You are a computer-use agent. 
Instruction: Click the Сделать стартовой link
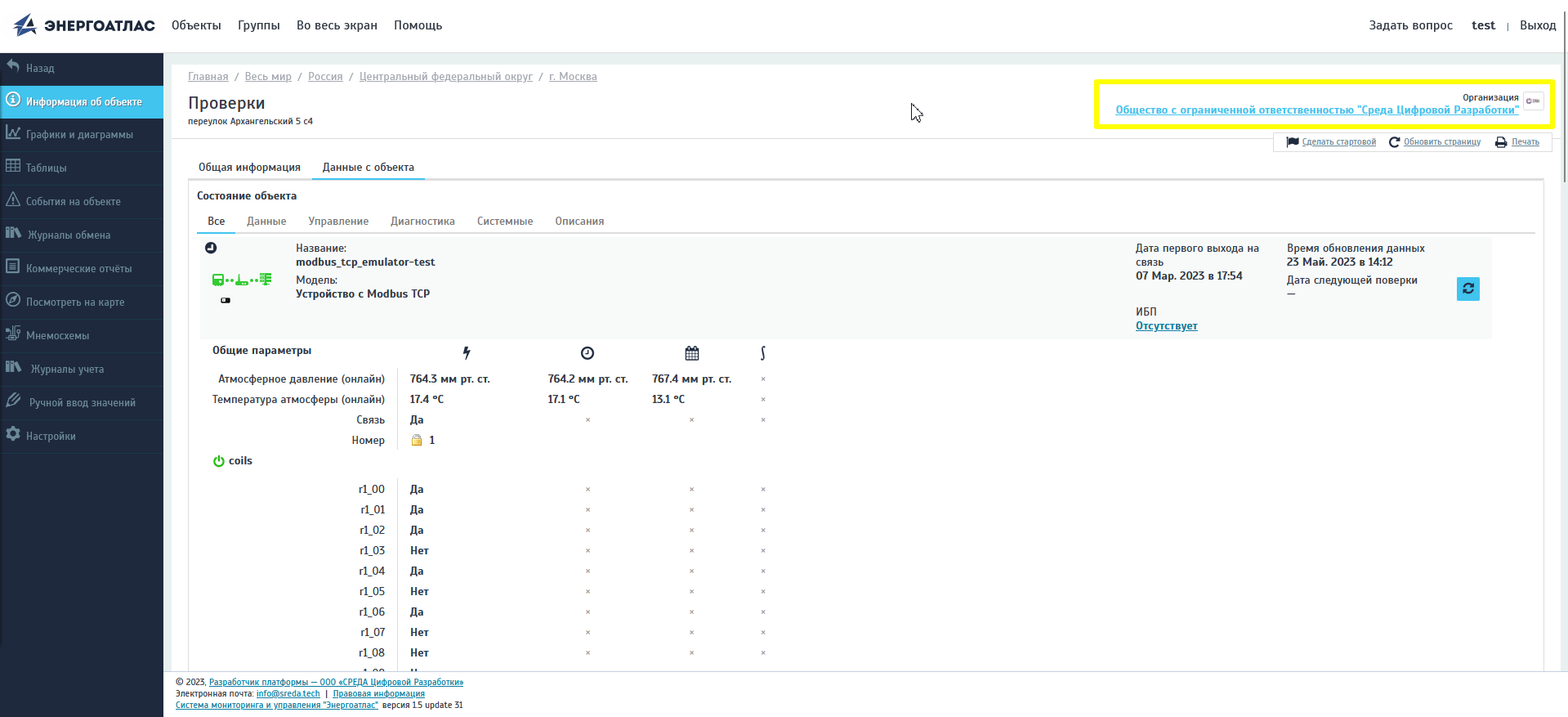click(x=1338, y=142)
